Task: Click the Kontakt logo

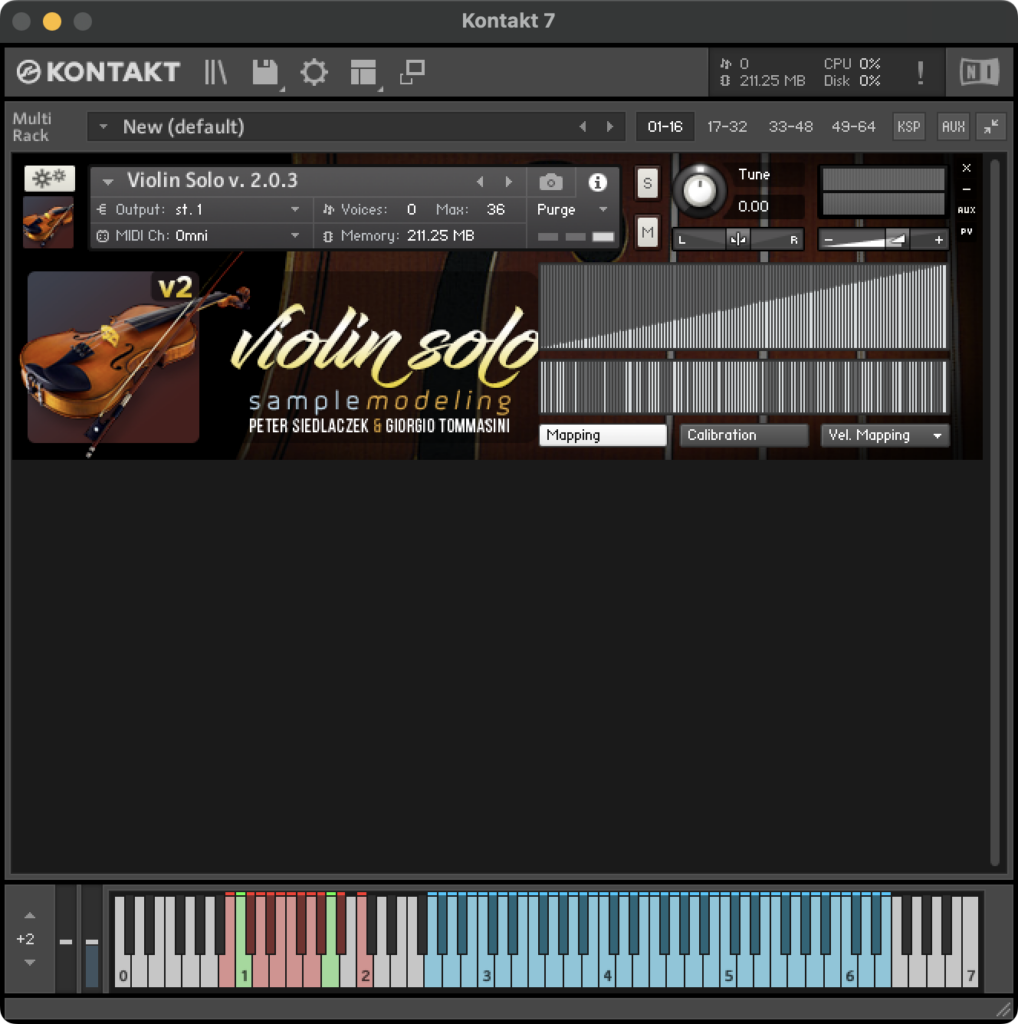Action: point(98,72)
